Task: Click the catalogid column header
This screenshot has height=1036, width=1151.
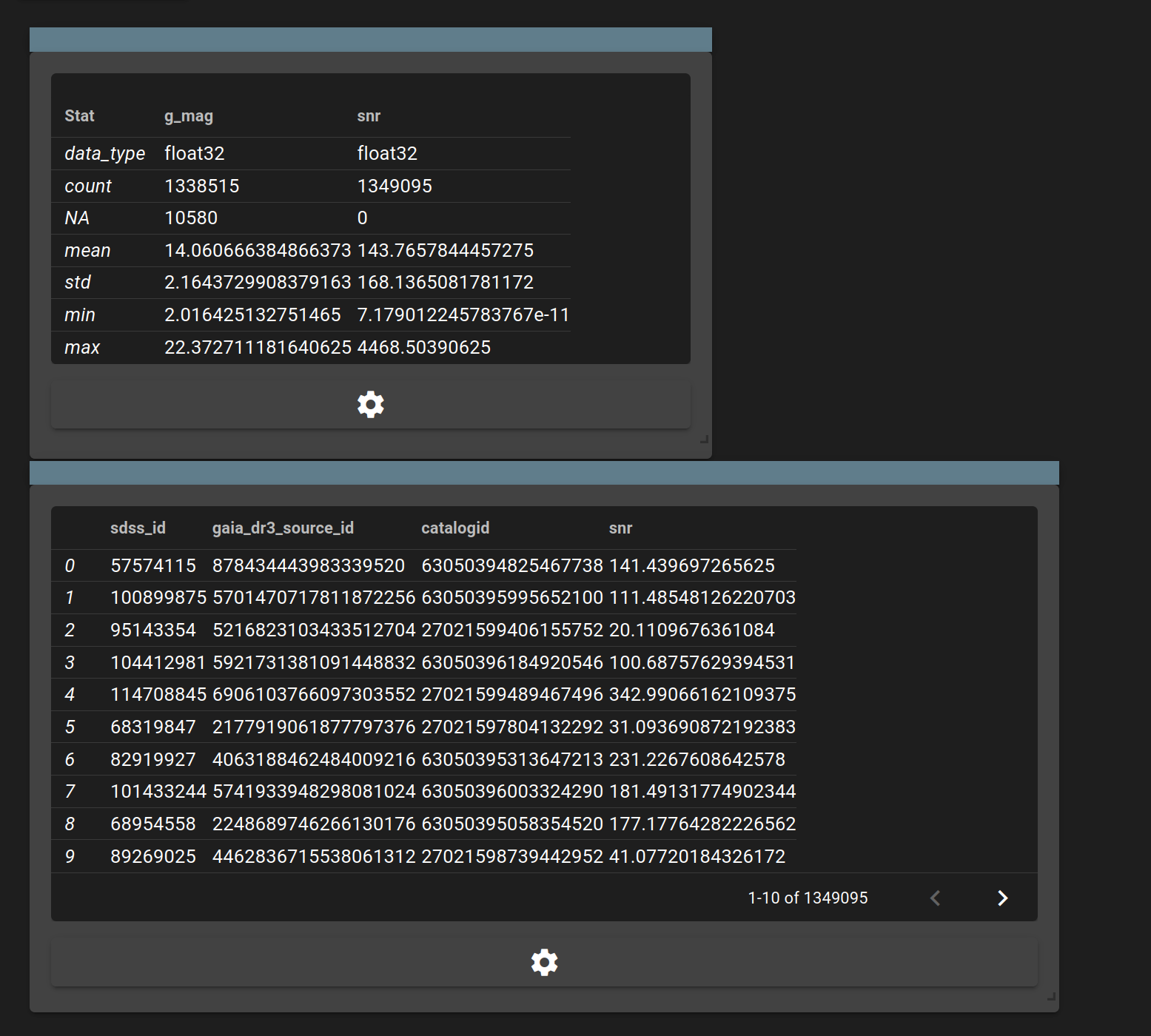Action: coord(455,528)
